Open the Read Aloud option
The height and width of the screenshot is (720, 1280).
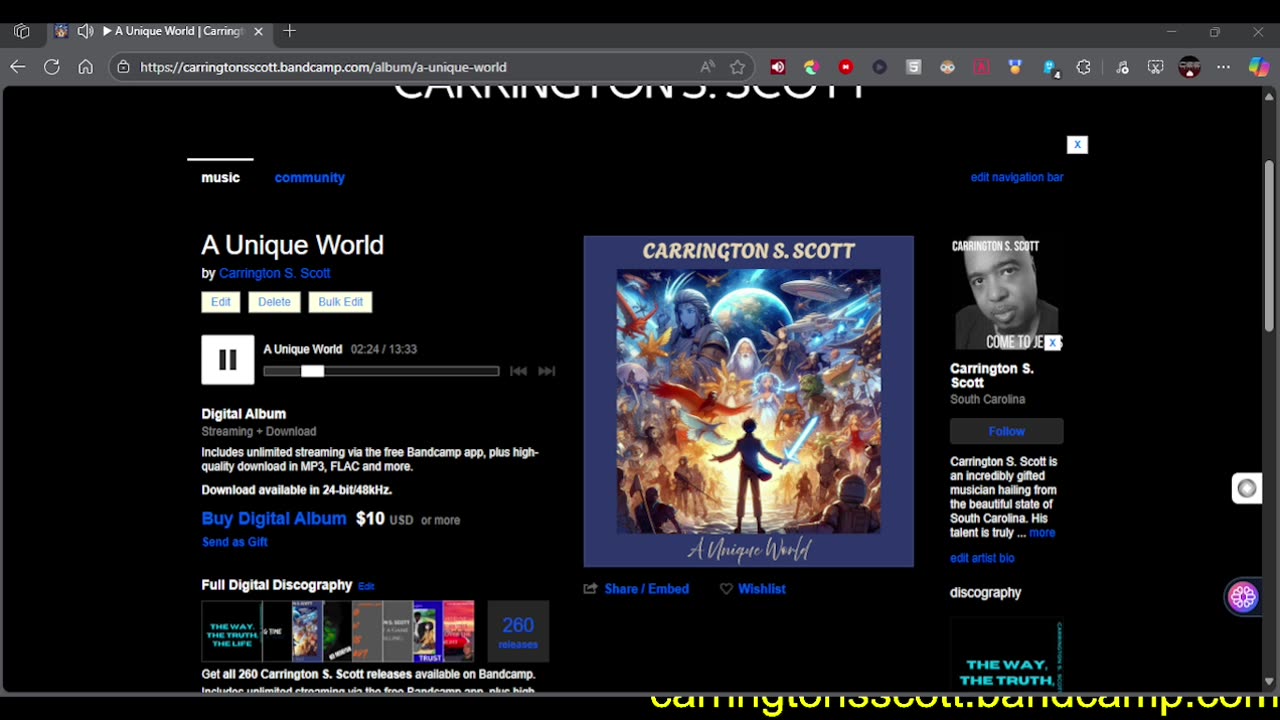[x=707, y=67]
